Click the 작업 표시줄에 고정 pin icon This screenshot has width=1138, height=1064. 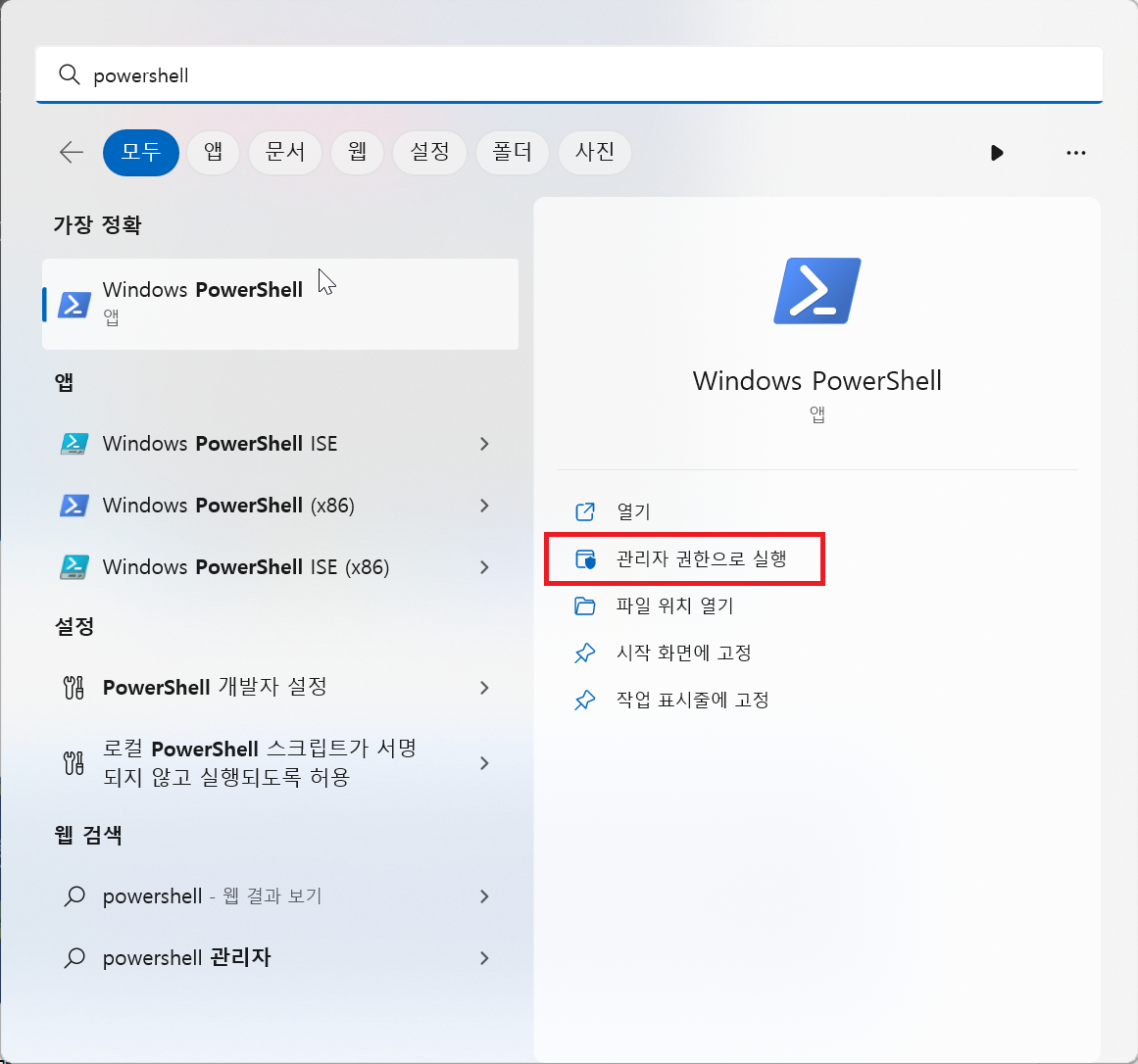pos(585,700)
